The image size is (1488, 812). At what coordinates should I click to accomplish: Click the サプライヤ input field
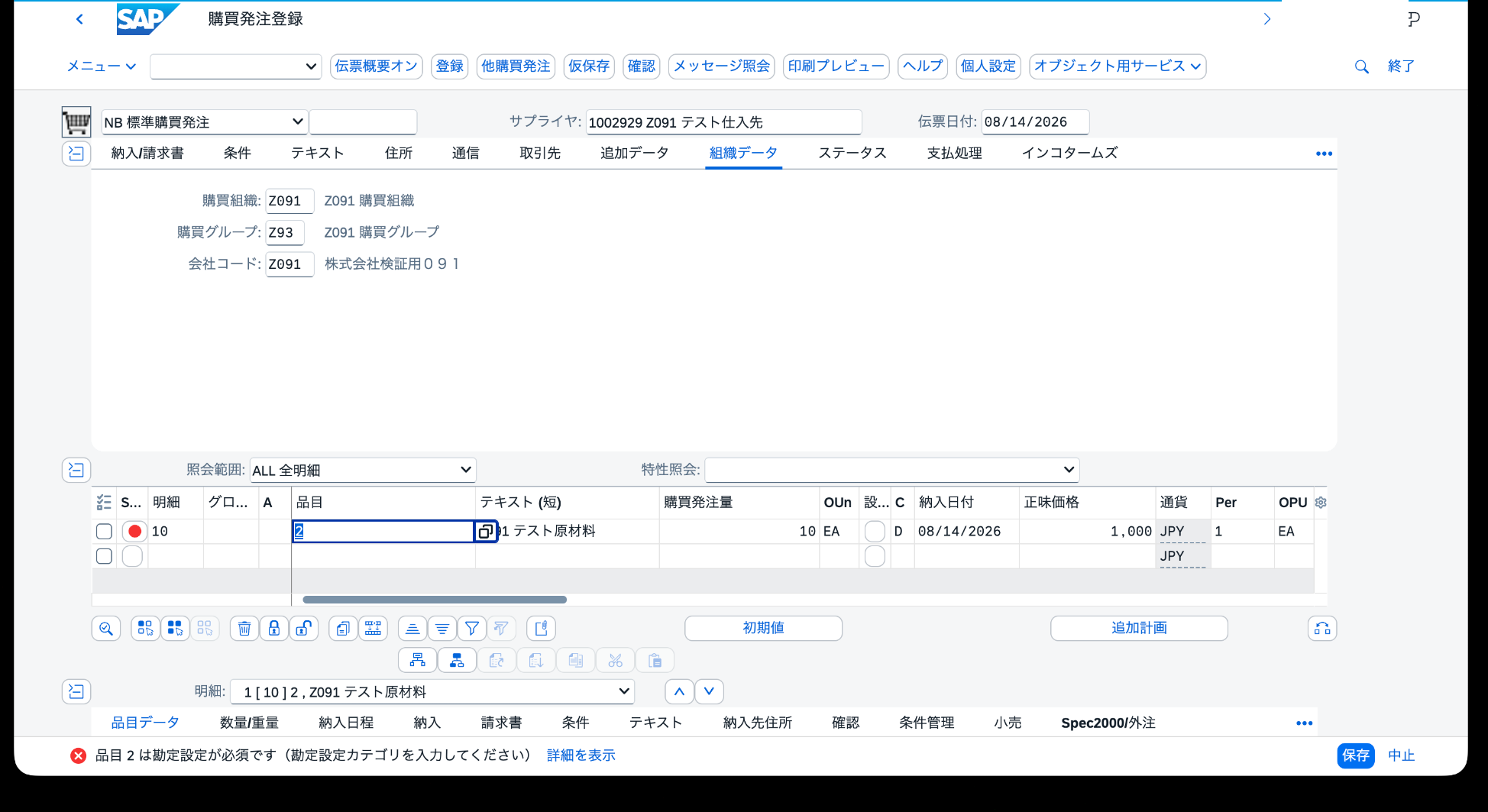pos(723,122)
